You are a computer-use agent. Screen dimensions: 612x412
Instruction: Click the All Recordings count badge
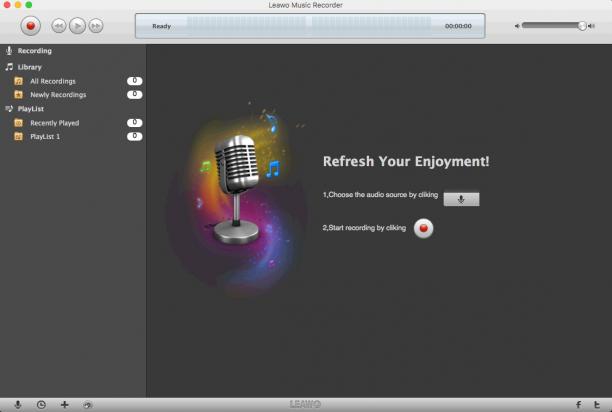click(x=135, y=81)
